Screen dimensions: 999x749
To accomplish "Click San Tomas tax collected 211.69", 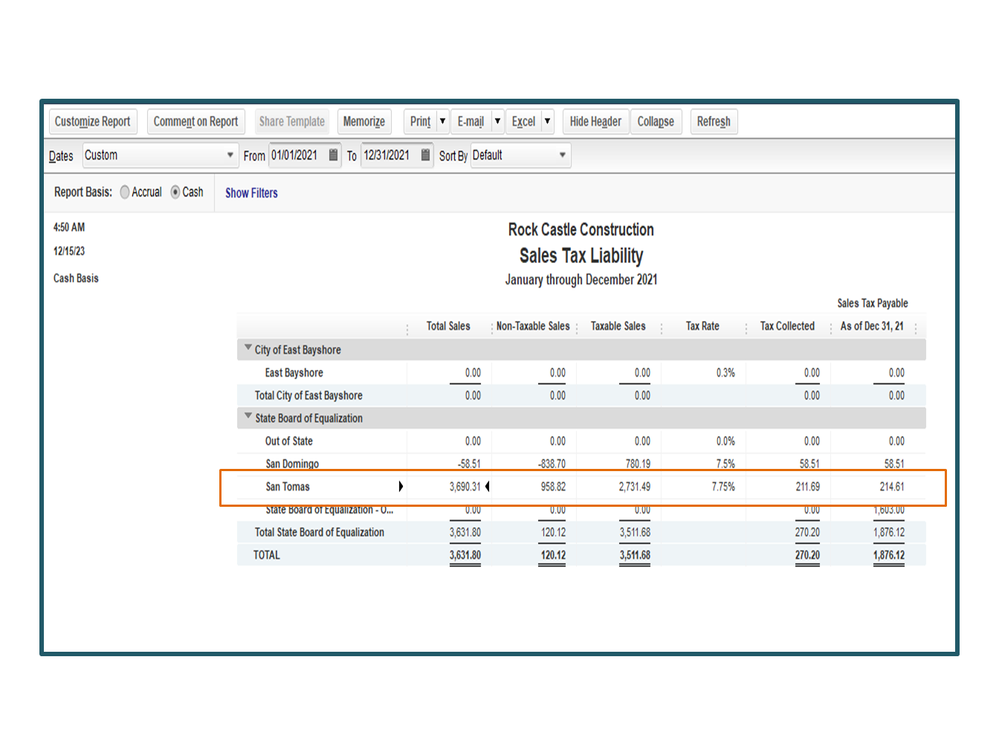I will coord(807,487).
